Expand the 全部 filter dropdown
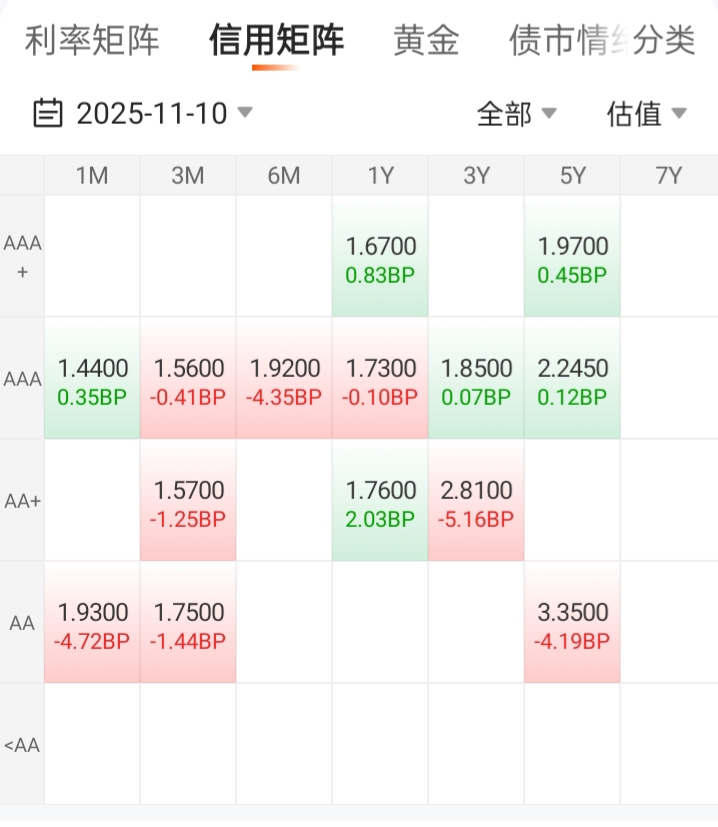 (516, 114)
